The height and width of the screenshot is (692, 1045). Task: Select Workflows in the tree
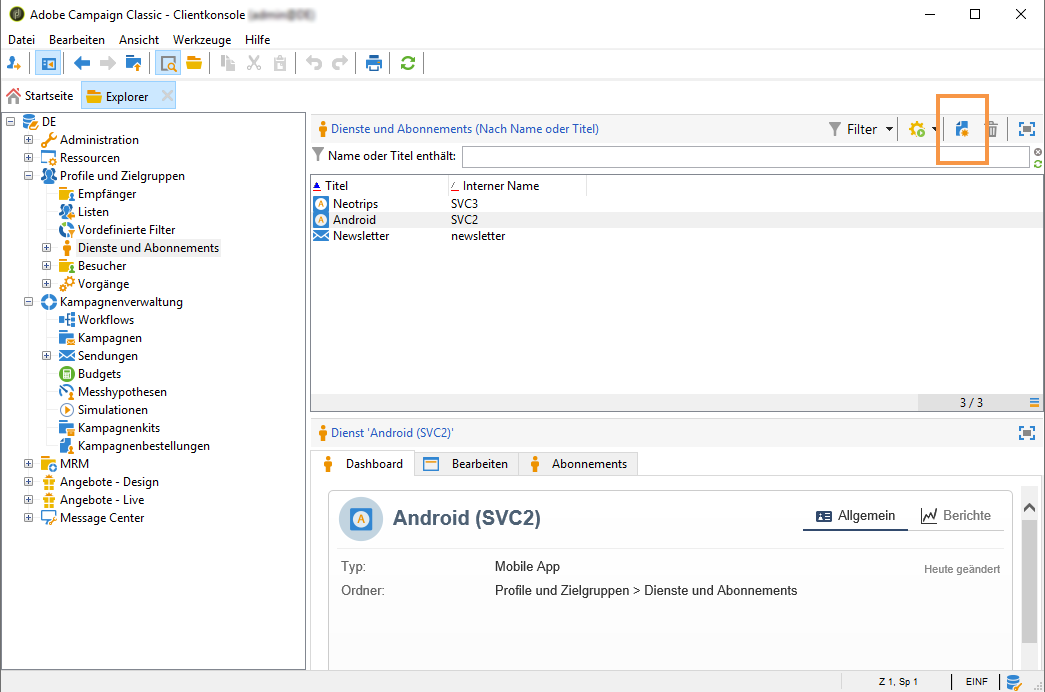pyautogui.click(x=106, y=319)
